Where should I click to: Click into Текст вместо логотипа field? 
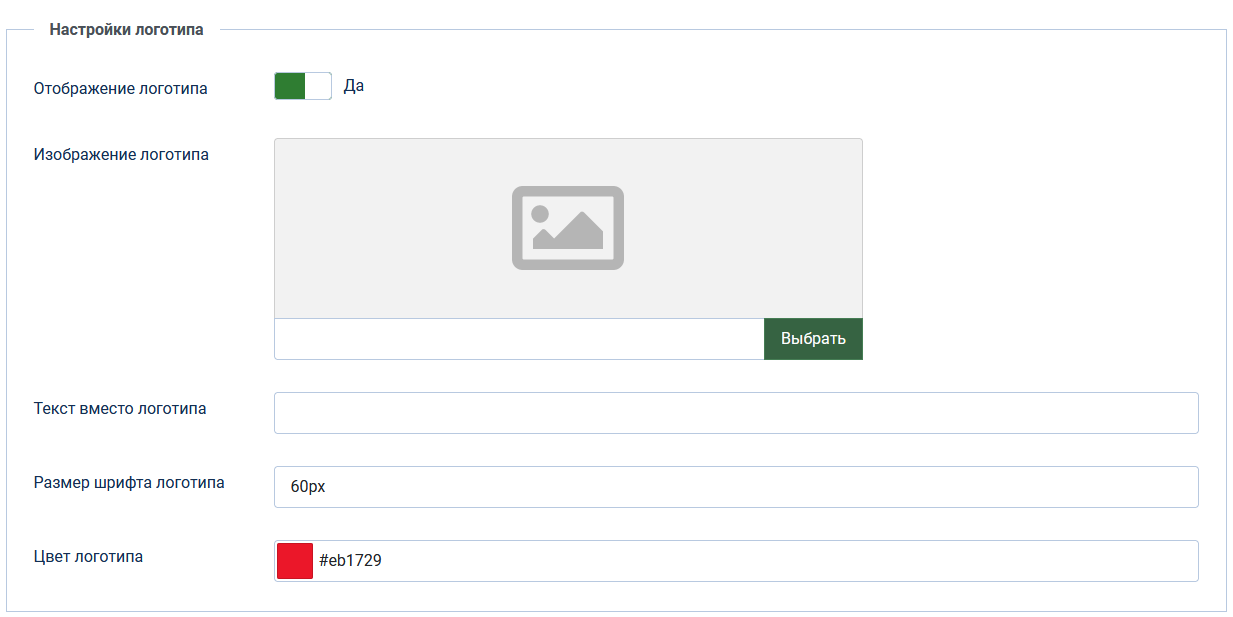pyautogui.click(x=735, y=413)
